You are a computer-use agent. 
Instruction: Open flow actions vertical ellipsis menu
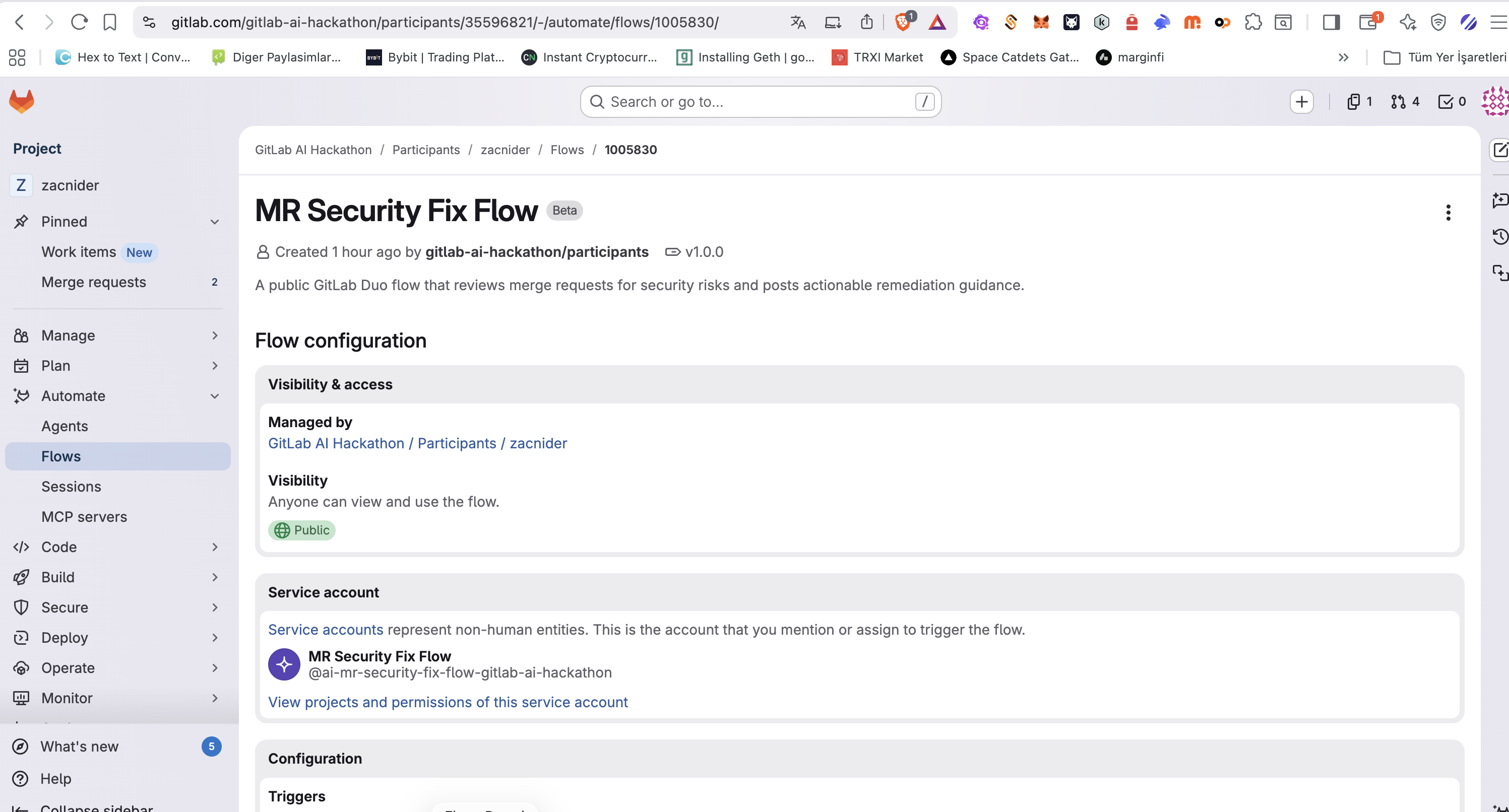tap(1448, 213)
